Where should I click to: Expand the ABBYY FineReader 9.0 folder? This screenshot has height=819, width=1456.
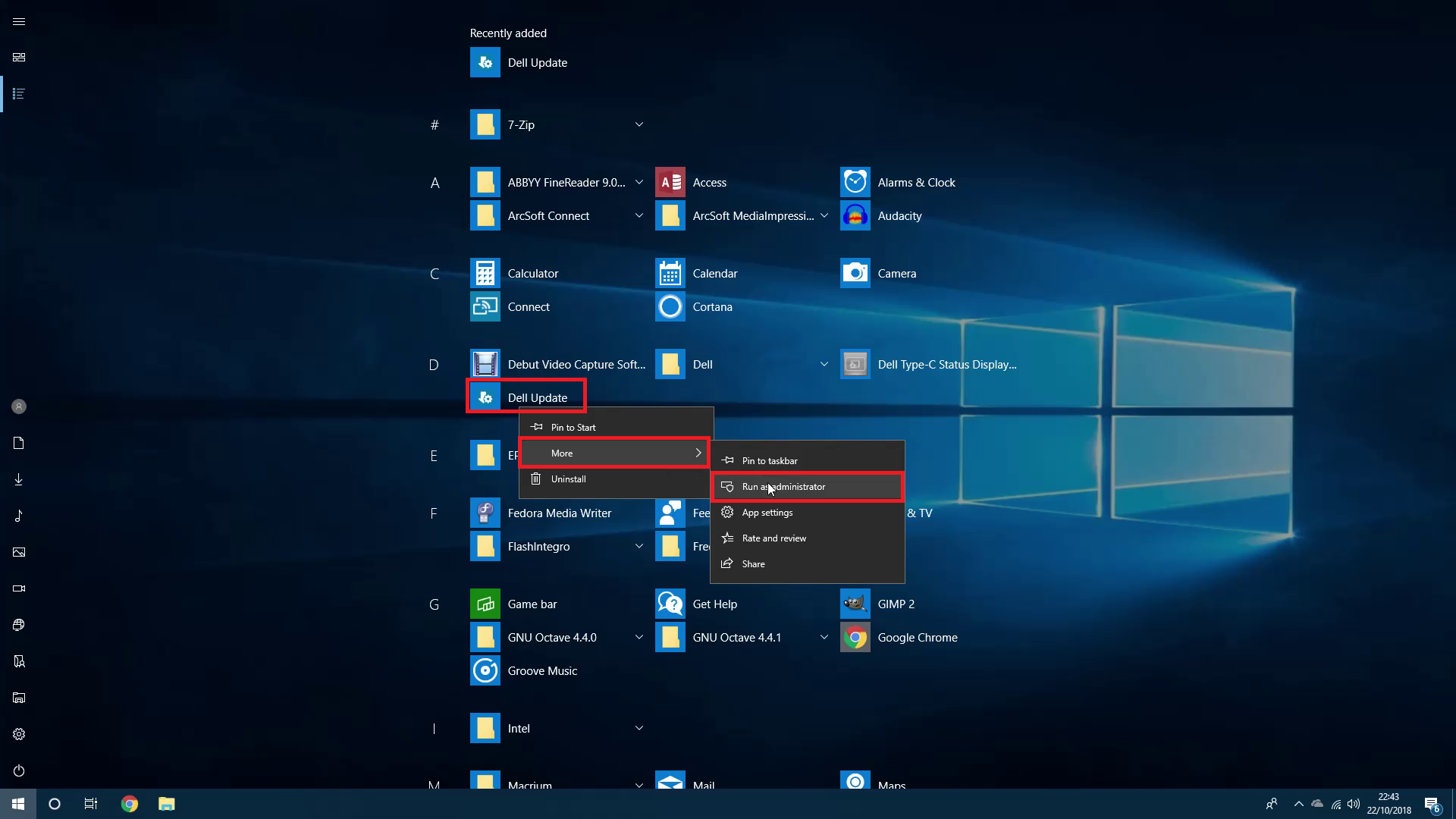coord(639,182)
